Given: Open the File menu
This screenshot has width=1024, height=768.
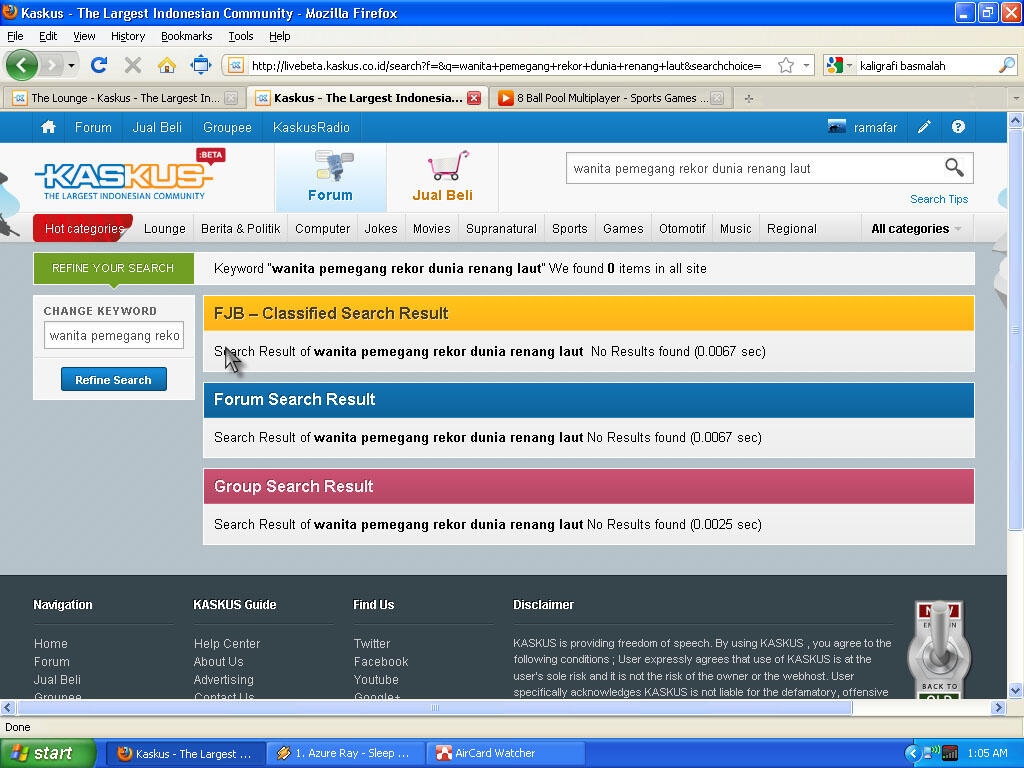Looking at the screenshot, I should pyautogui.click(x=15, y=36).
